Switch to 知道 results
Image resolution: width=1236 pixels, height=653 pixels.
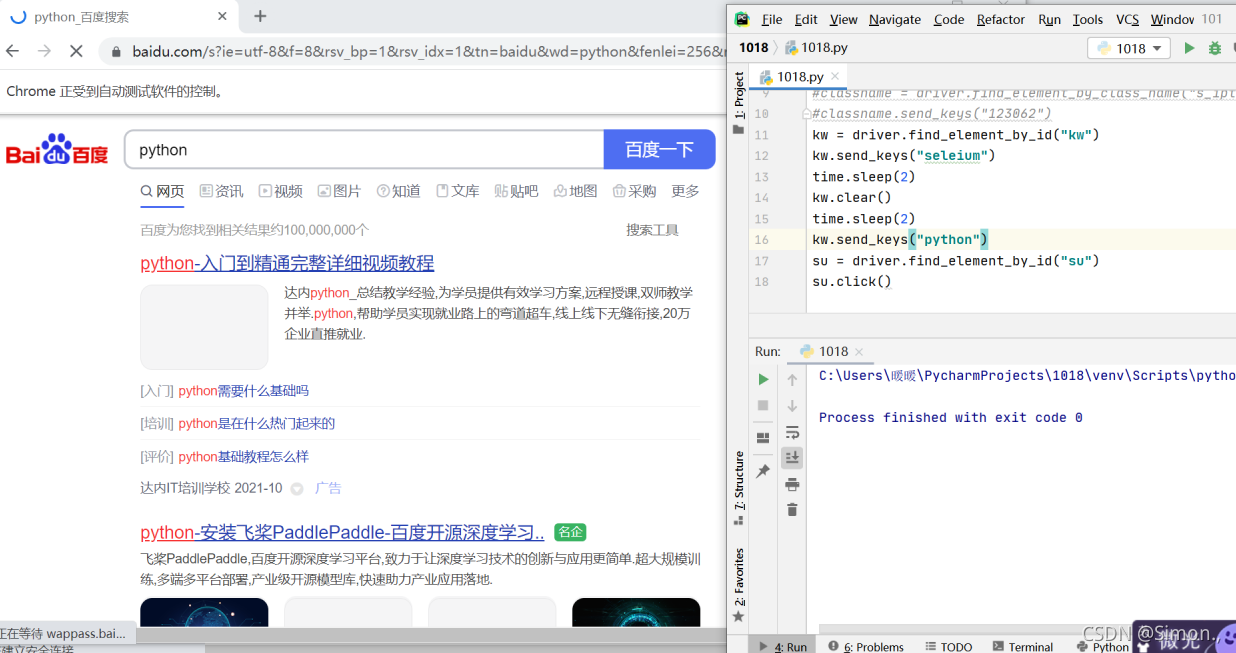[398, 191]
